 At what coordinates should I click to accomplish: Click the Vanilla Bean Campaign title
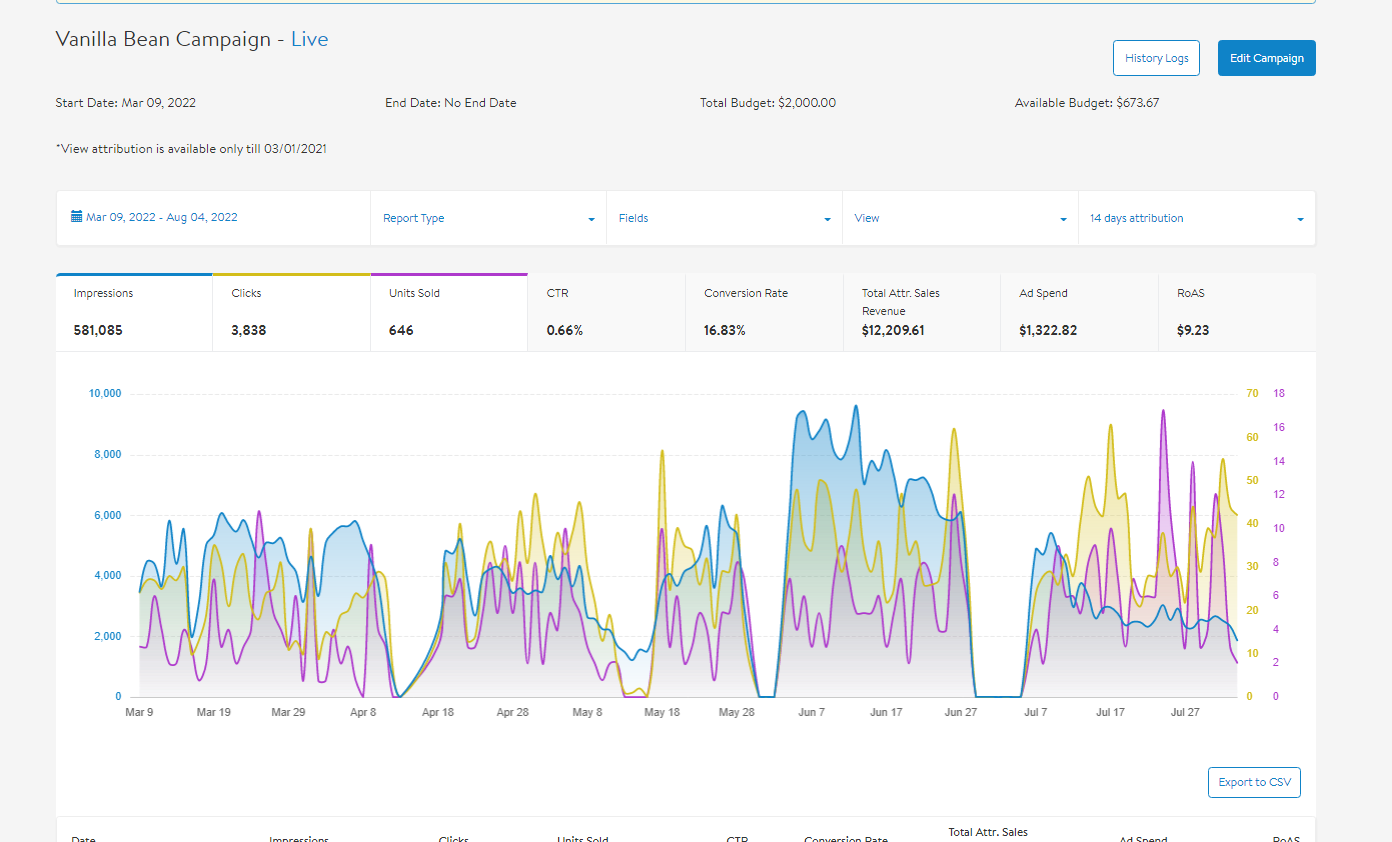coord(163,39)
